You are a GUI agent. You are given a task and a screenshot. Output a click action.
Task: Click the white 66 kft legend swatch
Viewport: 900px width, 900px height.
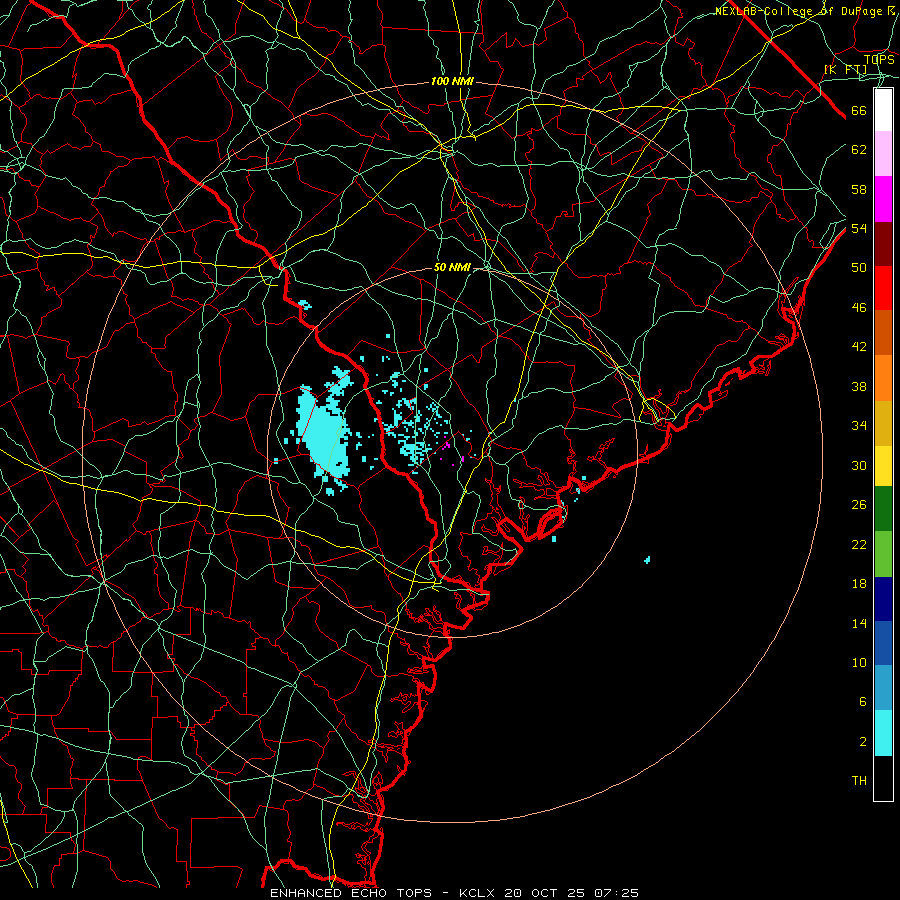[883, 110]
